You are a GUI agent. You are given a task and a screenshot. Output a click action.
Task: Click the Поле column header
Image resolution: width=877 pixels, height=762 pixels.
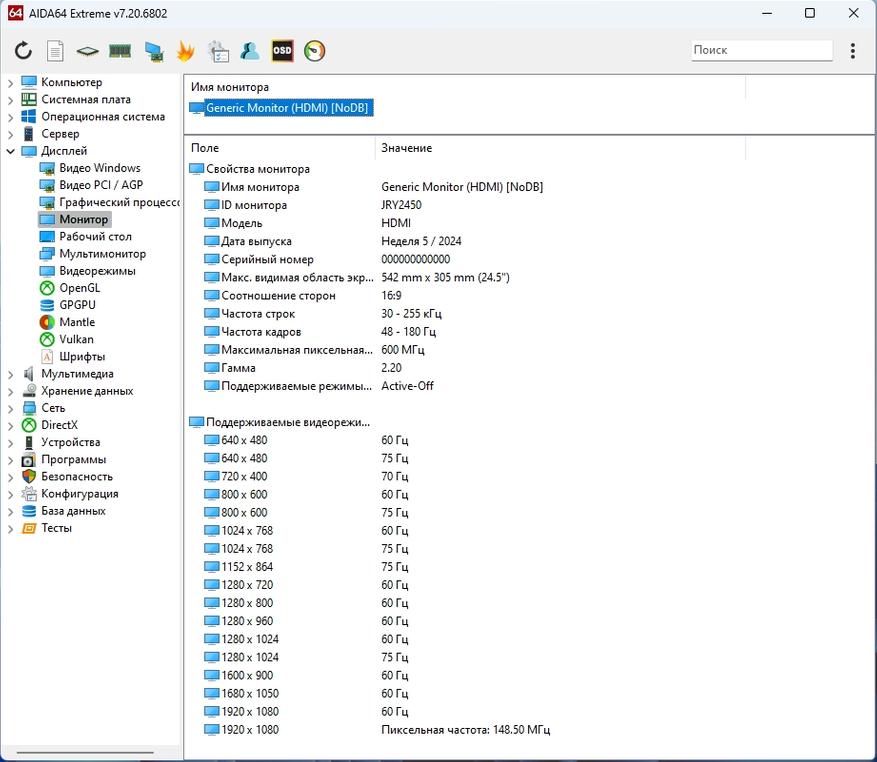205,148
